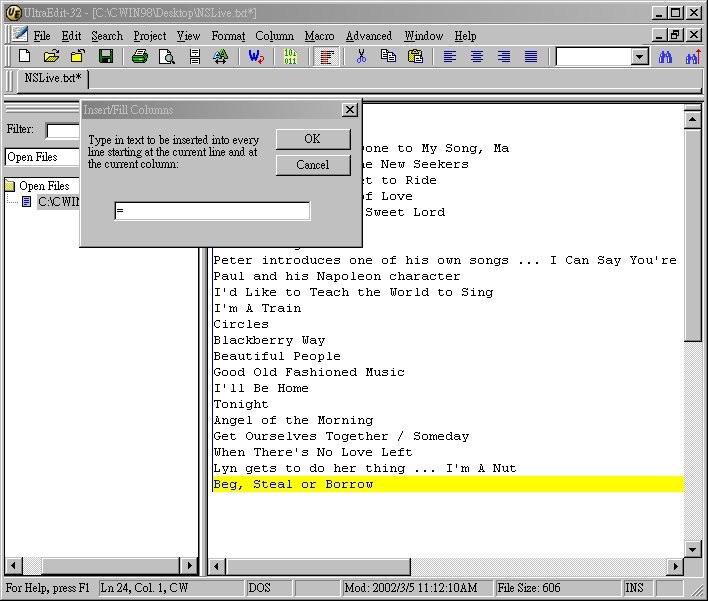This screenshot has height=601, width=708.
Task: Toggle Hex Edit mode icon
Action: click(x=290, y=56)
